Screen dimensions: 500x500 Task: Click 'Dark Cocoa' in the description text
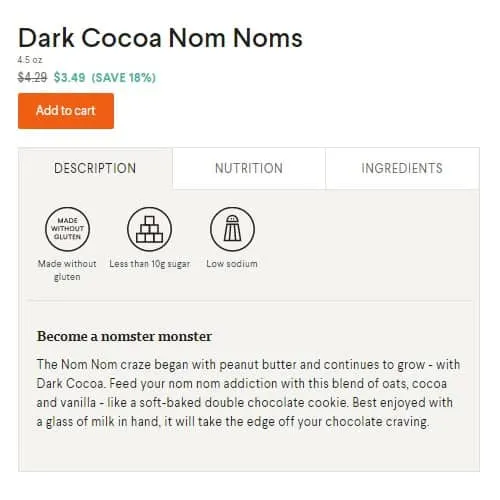69,383
